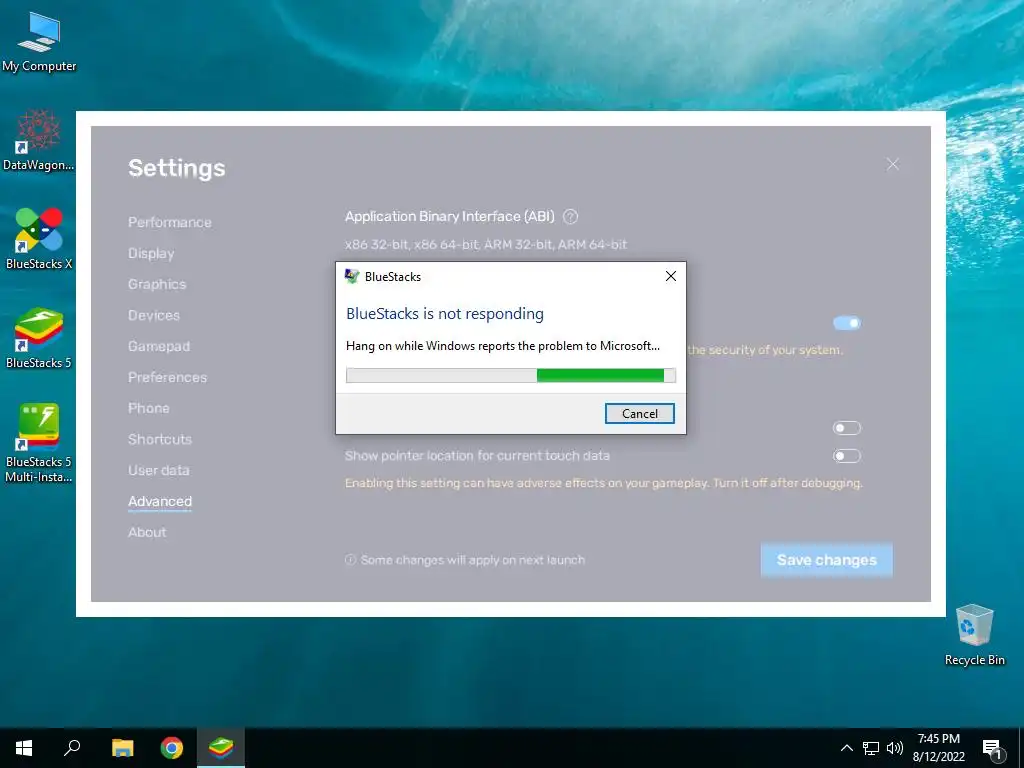Screen dimensions: 1024x768
Task: Open the Shortcuts settings tab
Action: pyautogui.click(x=160, y=440)
